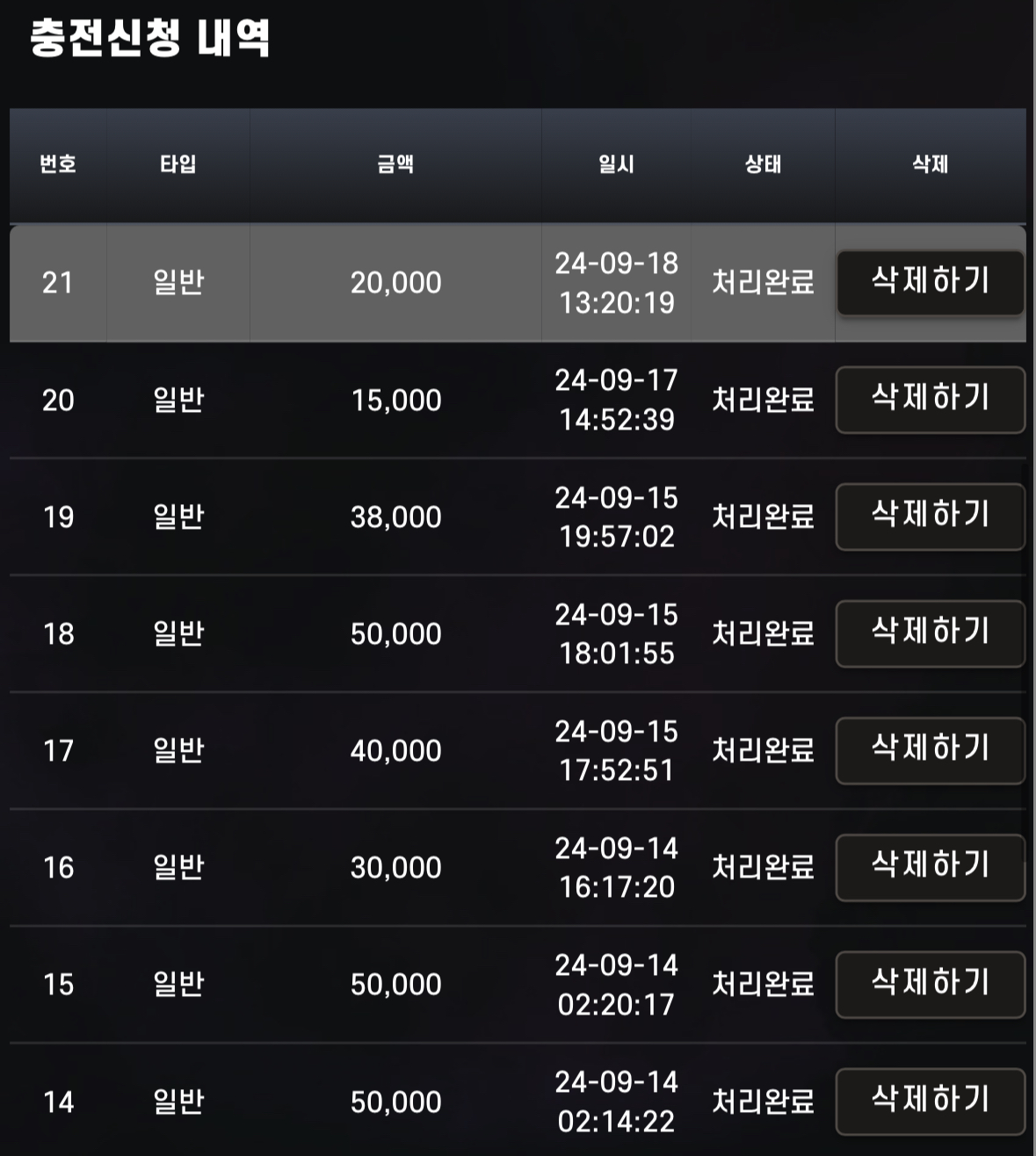Select the highlighted row amount 20,000
This screenshot has height=1156, width=1036.
click(395, 283)
